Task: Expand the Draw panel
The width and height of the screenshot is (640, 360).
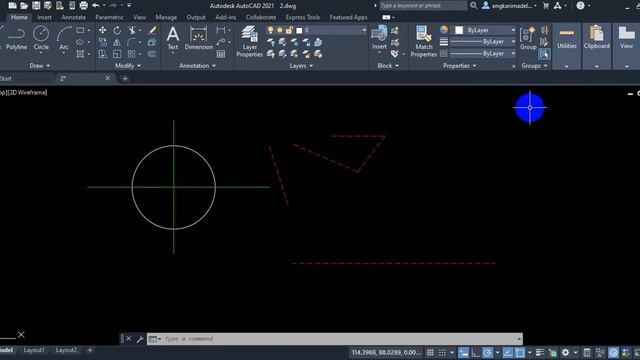Action: tap(40, 66)
